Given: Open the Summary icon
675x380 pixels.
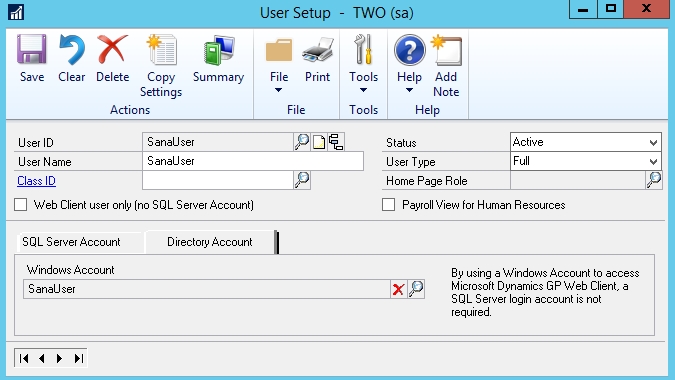Looking at the screenshot, I should 218,49.
